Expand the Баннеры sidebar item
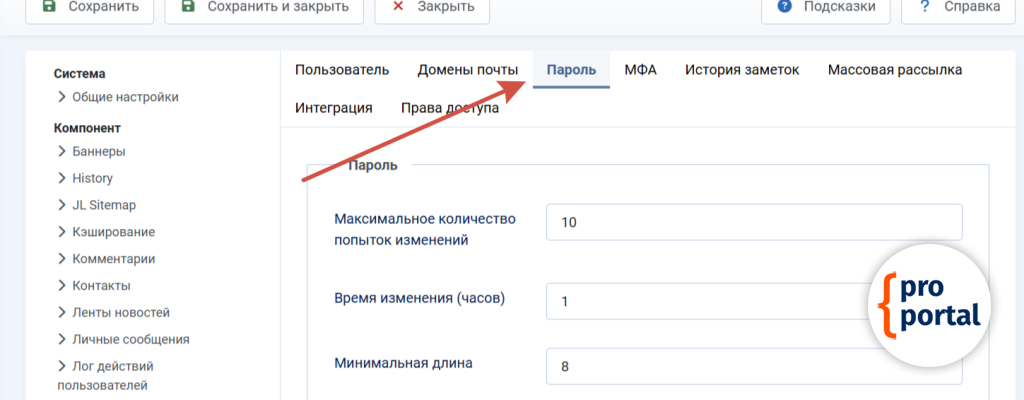The height and width of the screenshot is (400, 1024). pyautogui.click(x=98, y=151)
